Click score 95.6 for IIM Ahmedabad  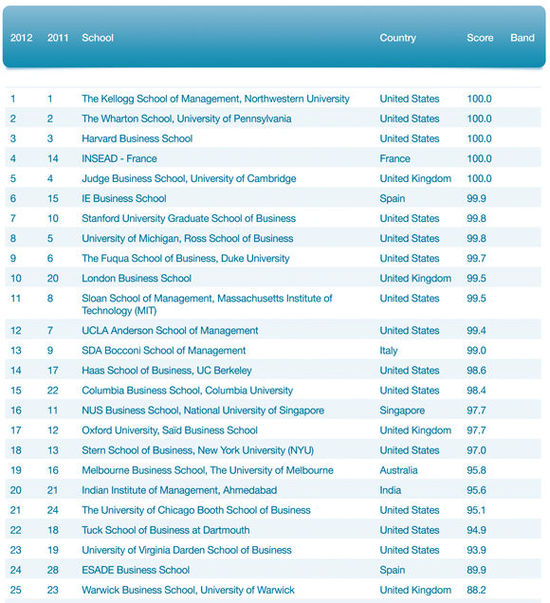click(476, 490)
